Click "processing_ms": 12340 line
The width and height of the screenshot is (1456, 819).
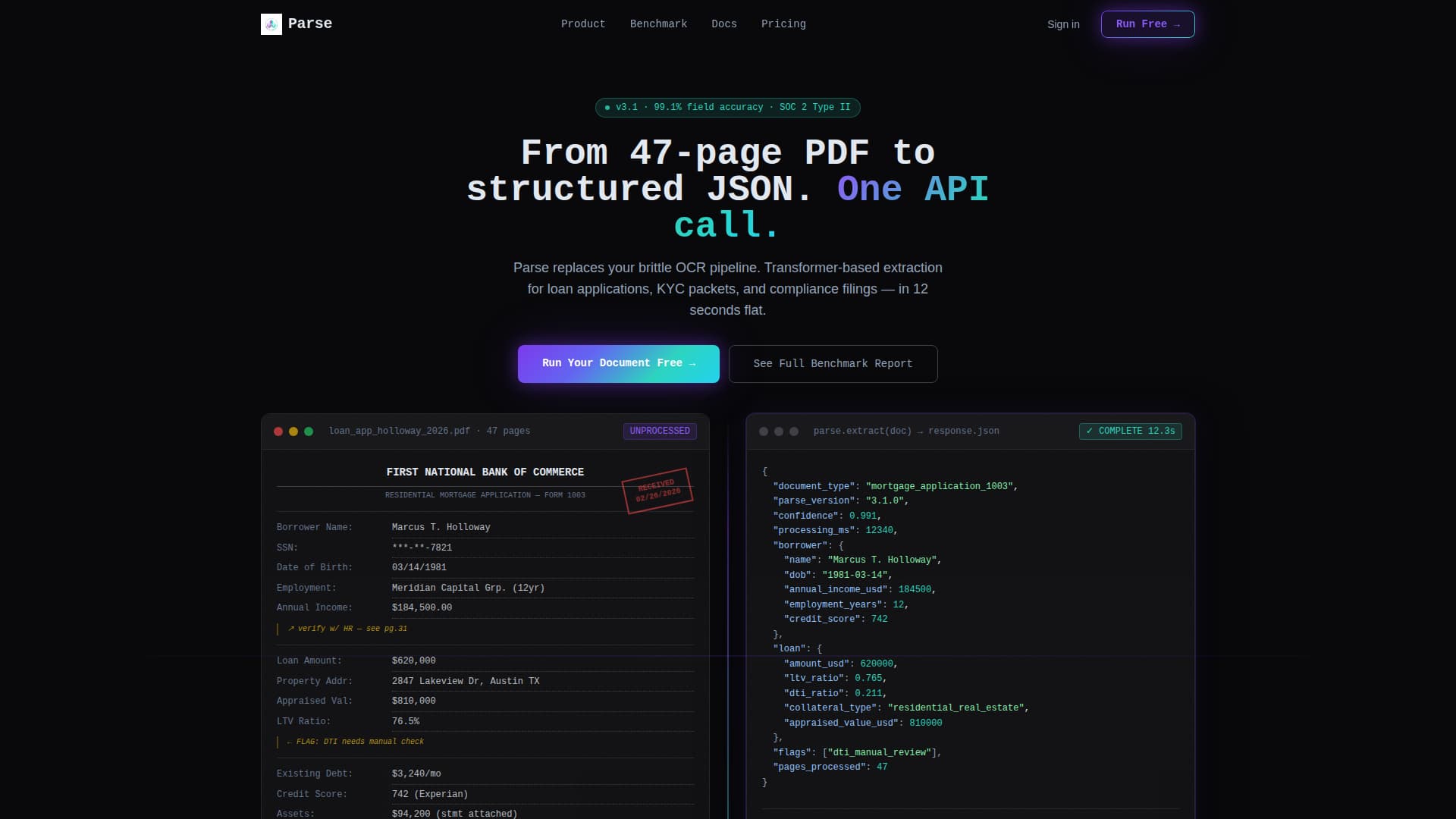pos(836,531)
